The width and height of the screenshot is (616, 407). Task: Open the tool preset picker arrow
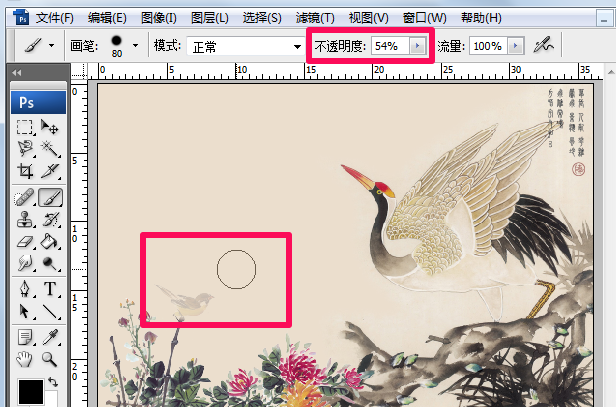[51, 46]
